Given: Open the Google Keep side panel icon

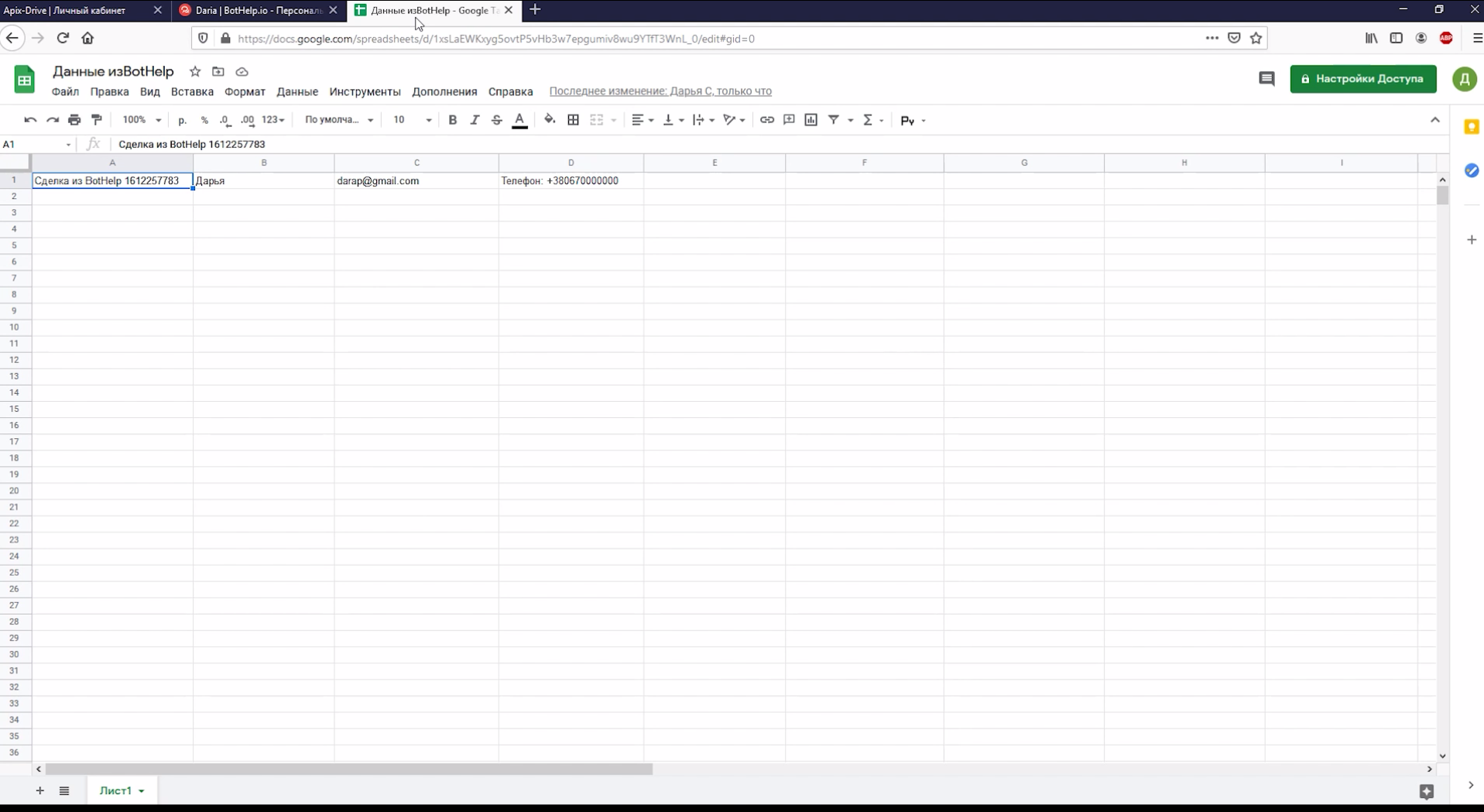Looking at the screenshot, I should (x=1471, y=127).
